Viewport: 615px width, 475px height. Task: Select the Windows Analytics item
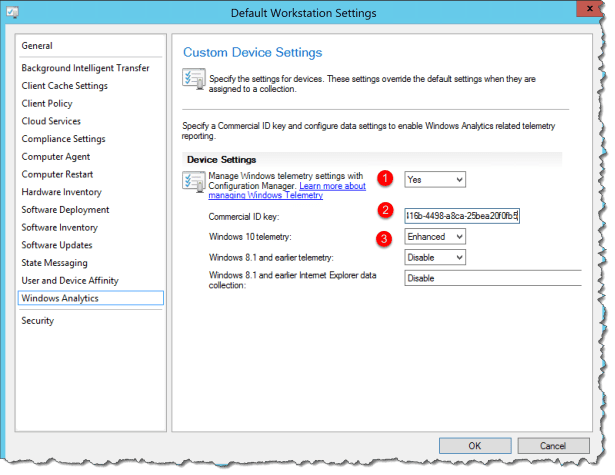click(x=91, y=298)
